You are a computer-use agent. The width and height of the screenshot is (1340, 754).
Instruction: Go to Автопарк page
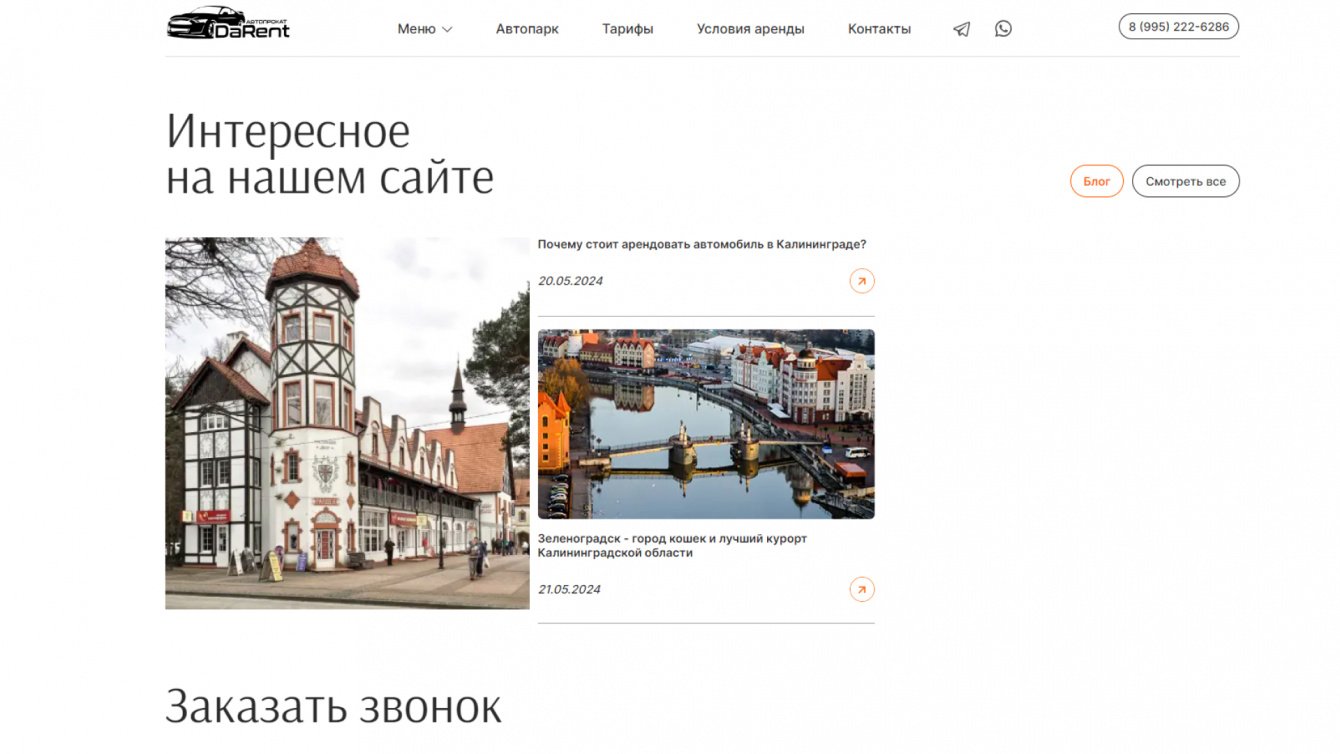coord(527,29)
